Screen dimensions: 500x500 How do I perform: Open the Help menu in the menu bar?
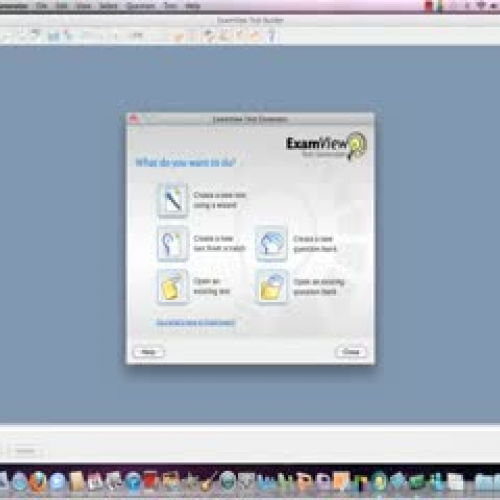click(x=193, y=6)
